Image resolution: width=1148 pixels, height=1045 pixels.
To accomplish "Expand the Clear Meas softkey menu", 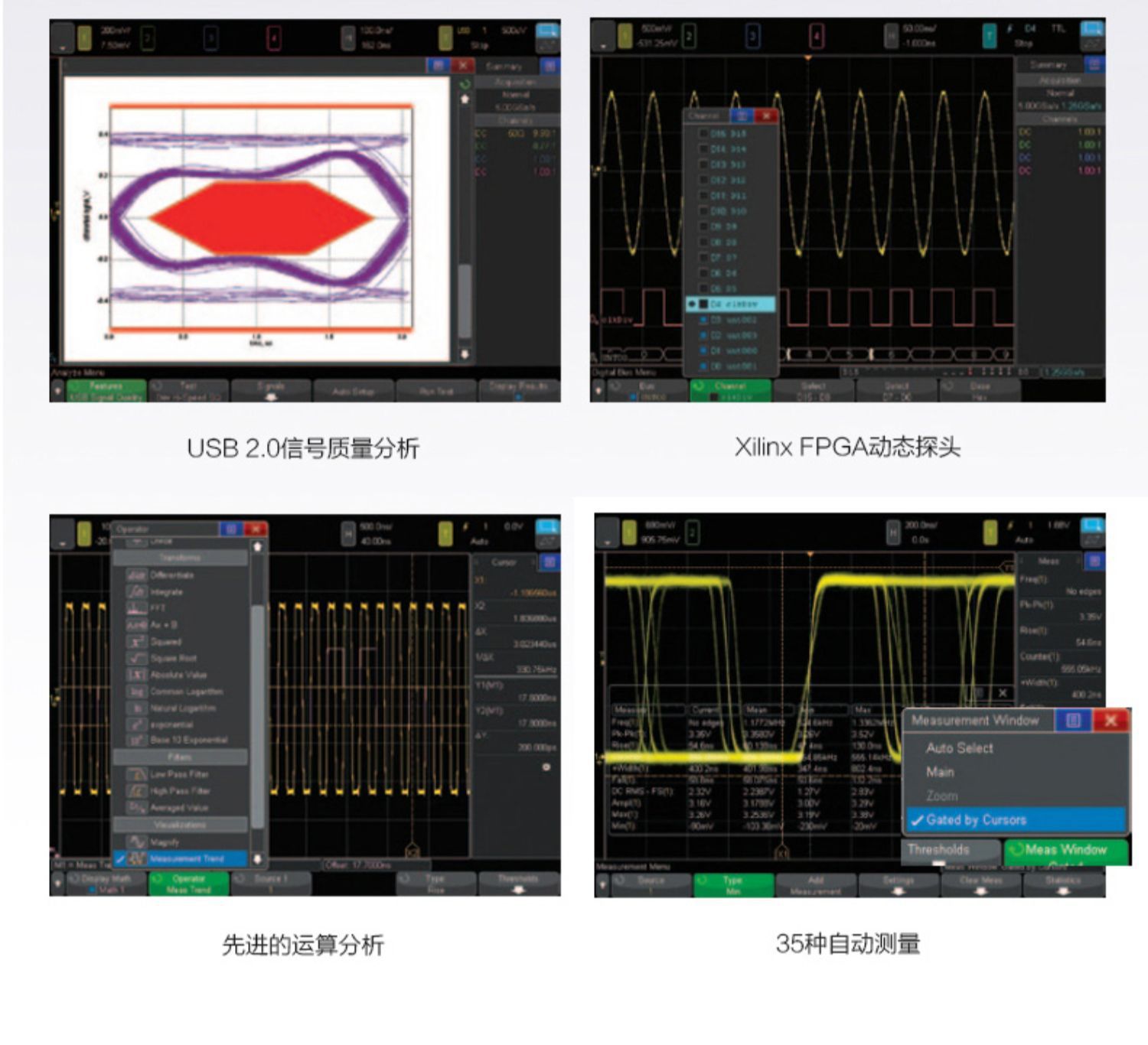I will tap(980, 885).
